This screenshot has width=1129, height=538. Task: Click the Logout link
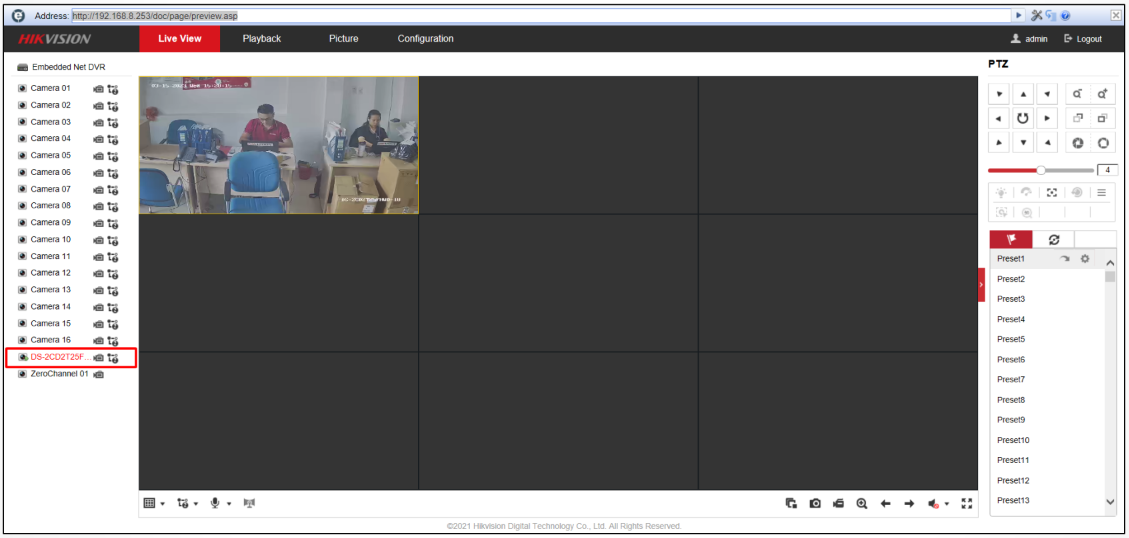pyautogui.click(x=1083, y=39)
